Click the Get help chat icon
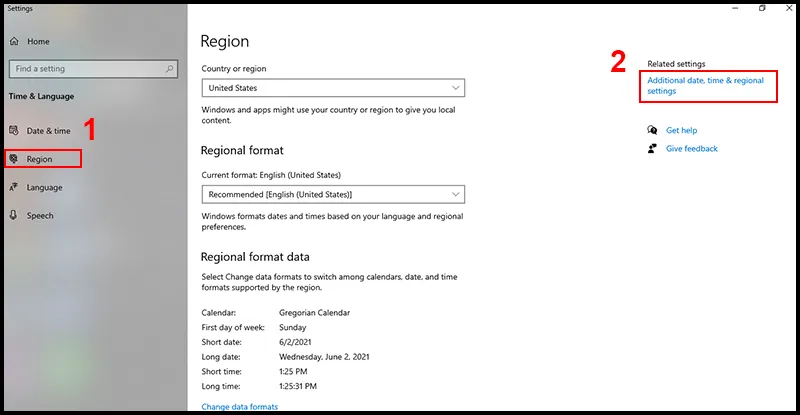The height and width of the screenshot is (415, 800). [653, 130]
